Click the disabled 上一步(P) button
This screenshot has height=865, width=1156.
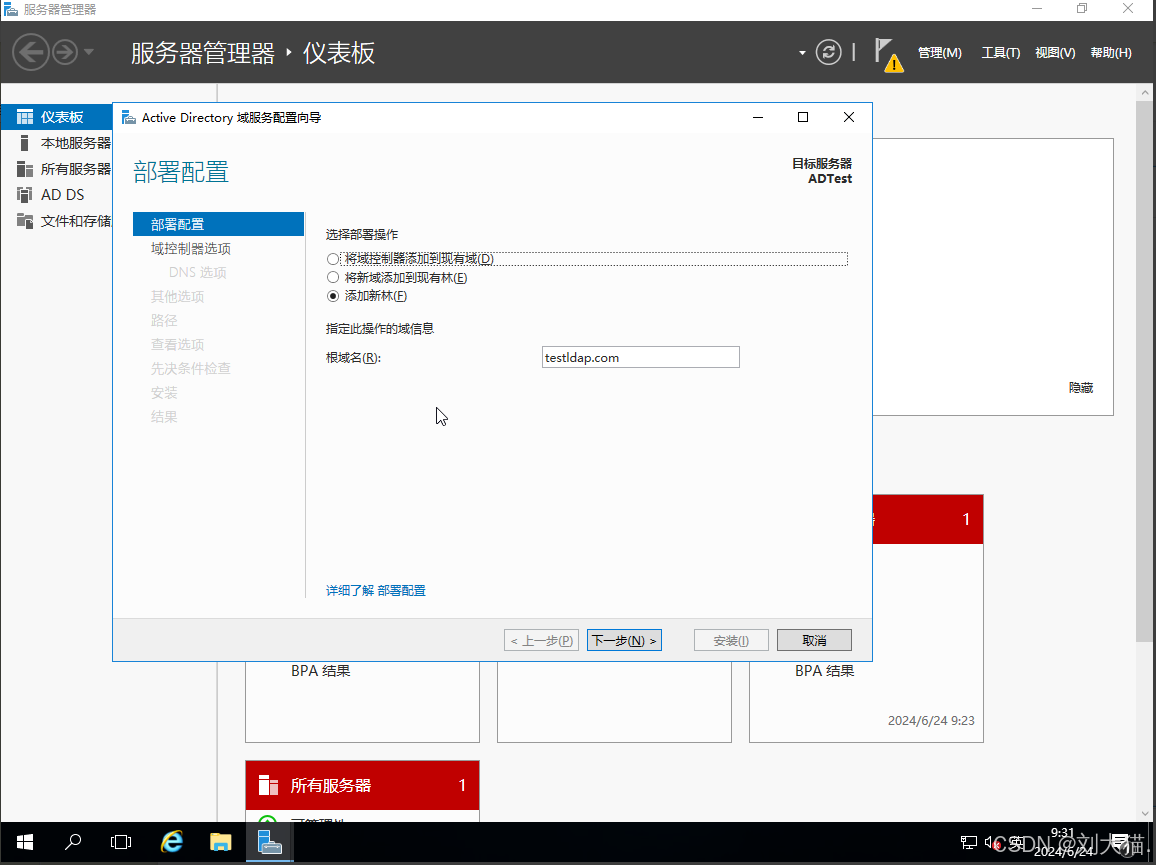[x=542, y=640]
